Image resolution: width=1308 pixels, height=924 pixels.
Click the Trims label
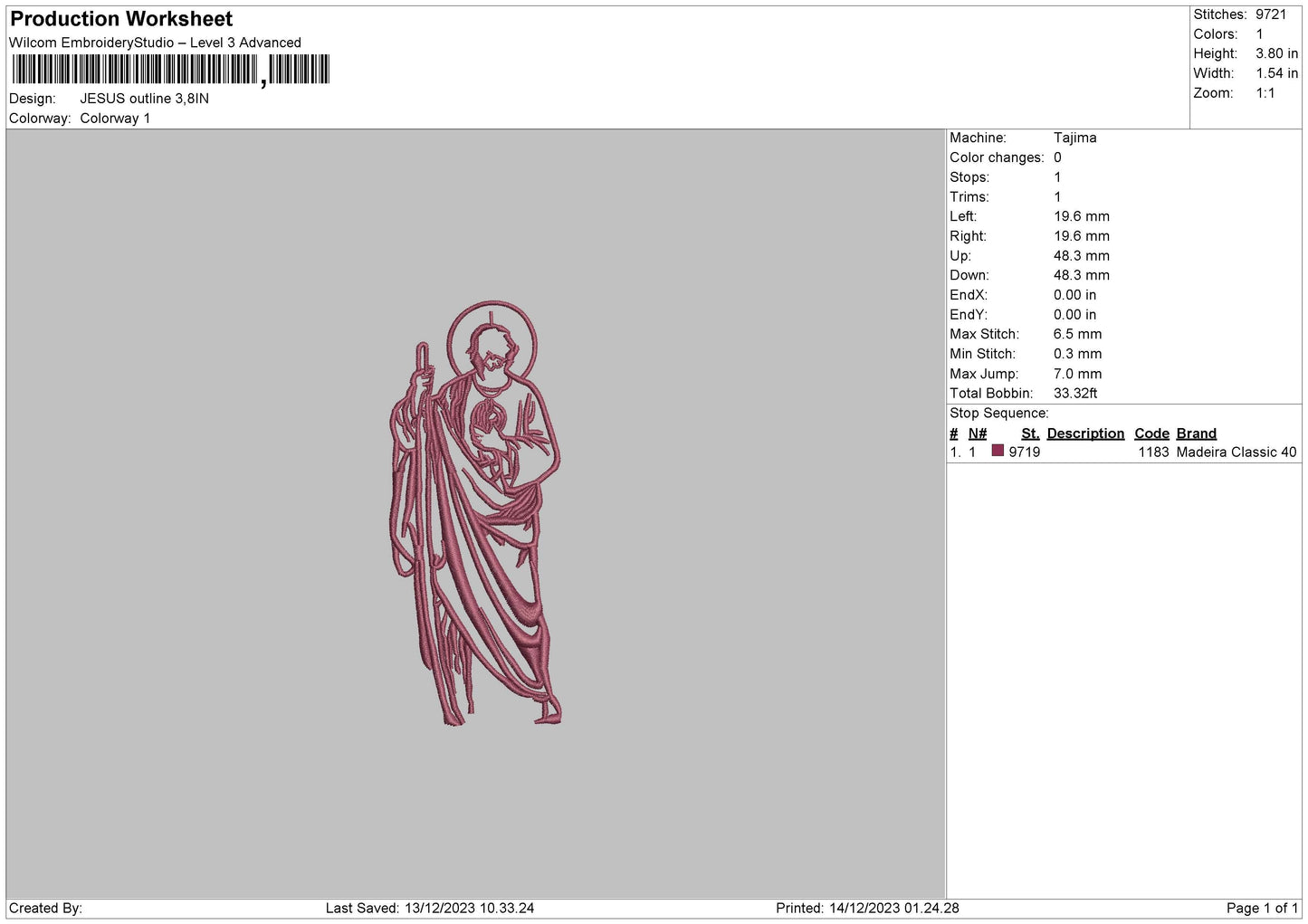(x=969, y=197)
